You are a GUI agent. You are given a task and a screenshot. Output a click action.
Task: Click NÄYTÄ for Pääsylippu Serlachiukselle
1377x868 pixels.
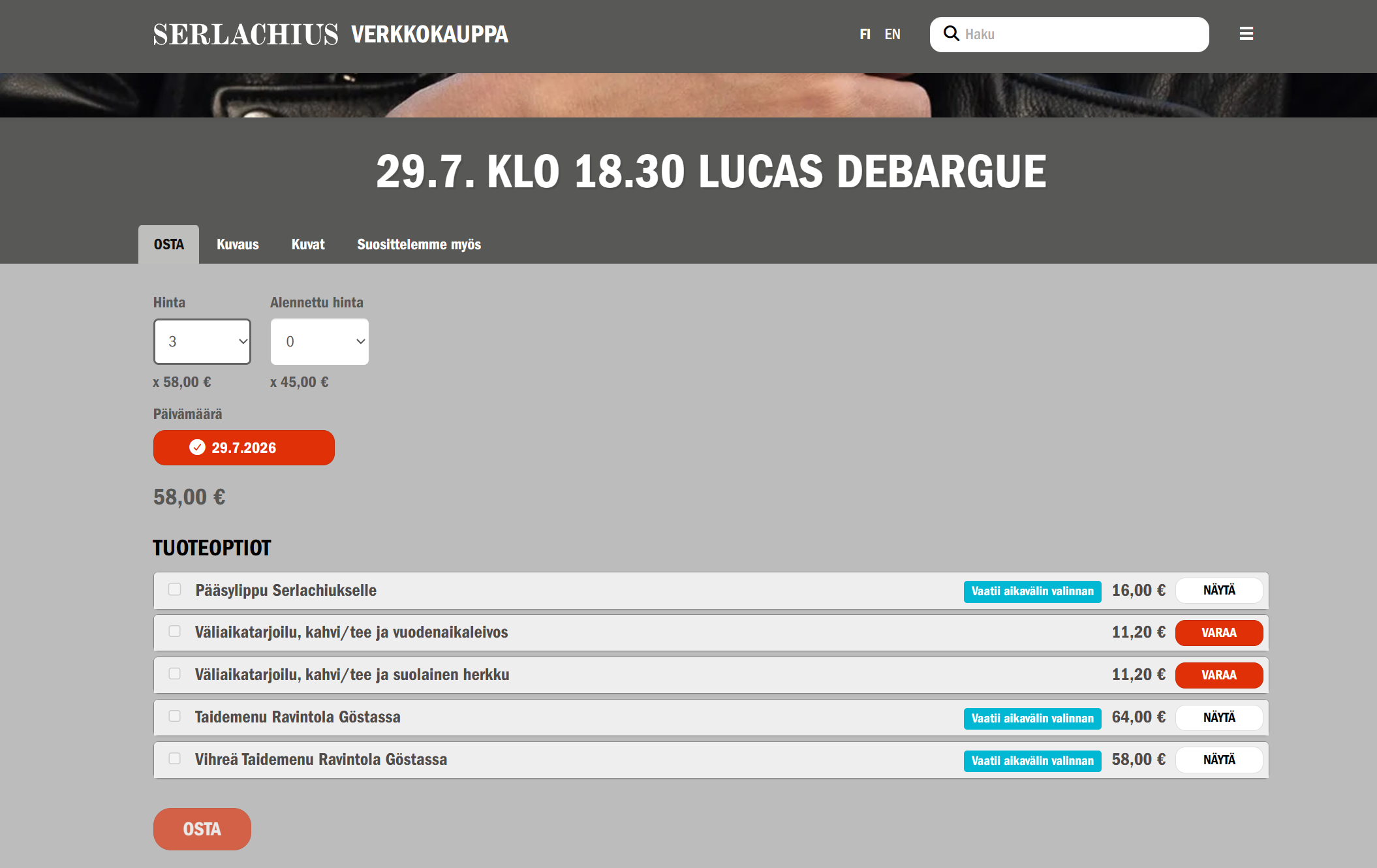pos(1219,591)
